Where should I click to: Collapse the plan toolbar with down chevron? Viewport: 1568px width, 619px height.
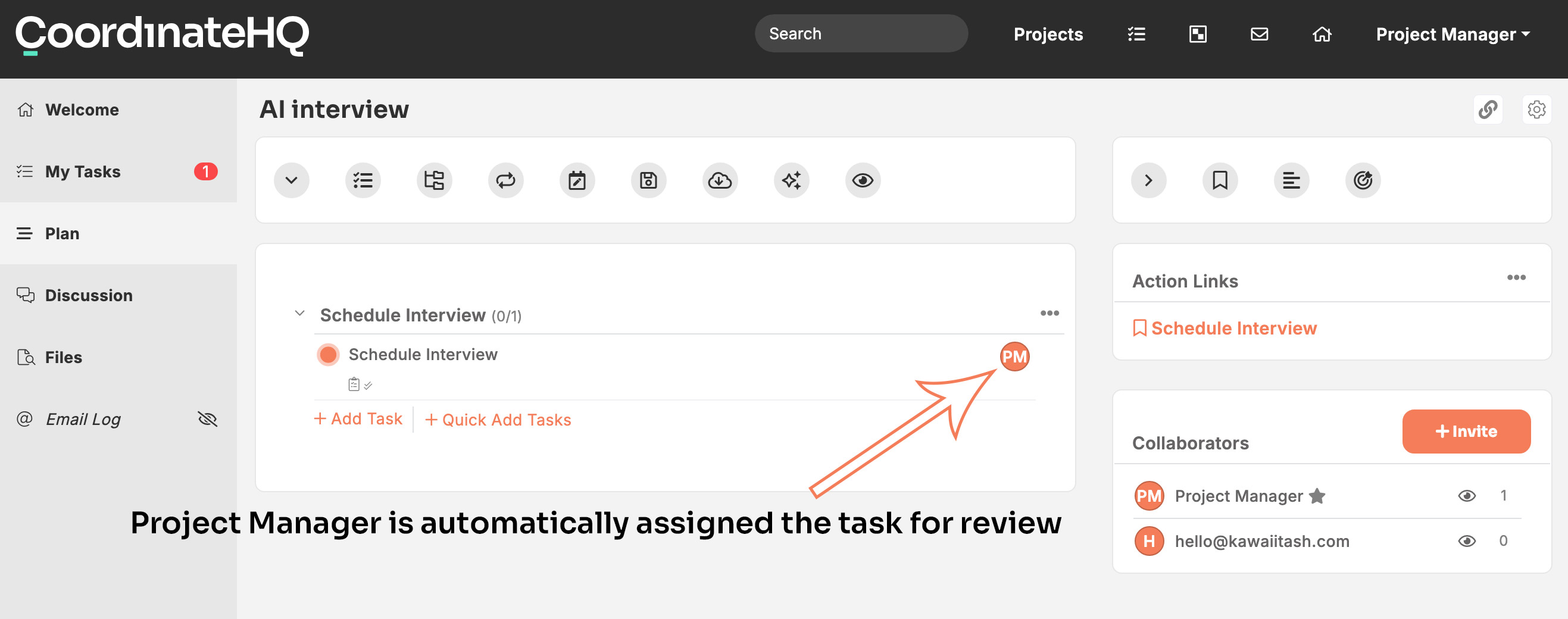pos(292,180)
